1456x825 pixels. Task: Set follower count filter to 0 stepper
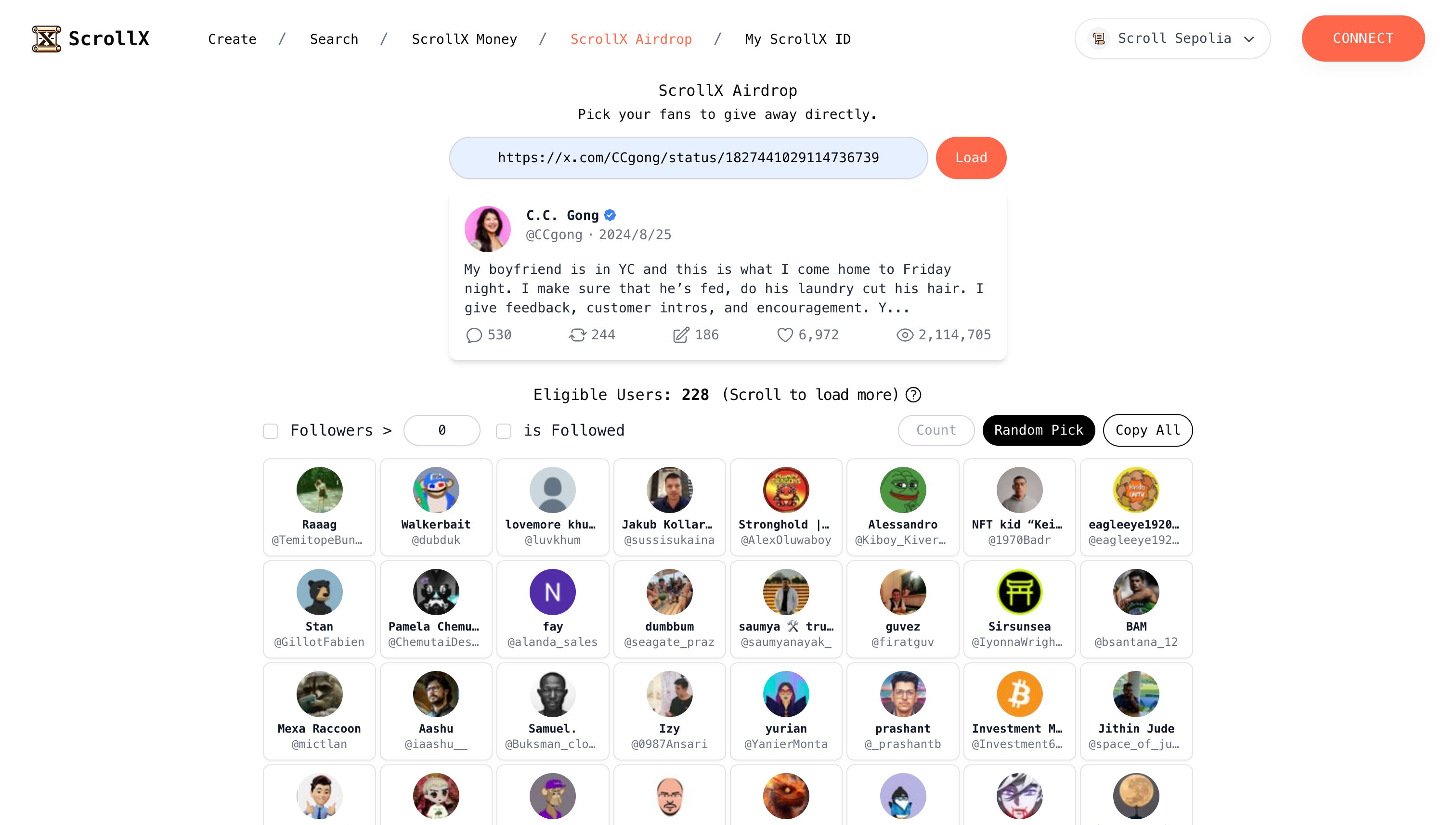pos(441,430)
